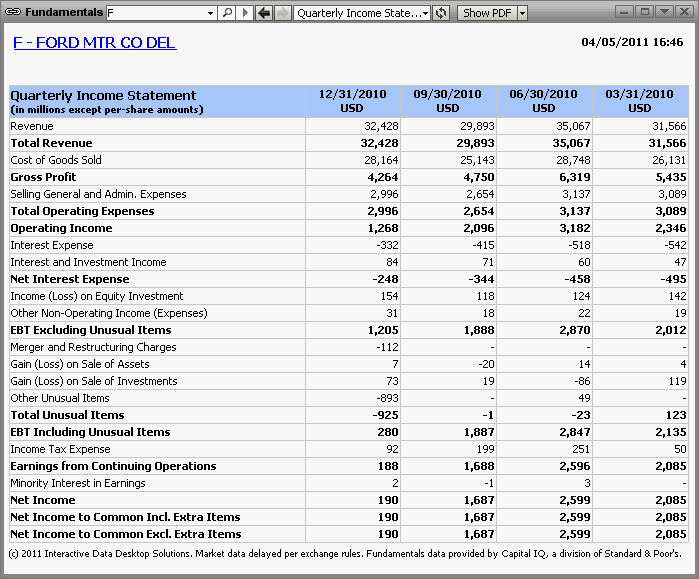Click Selling General and Admin. Expenses label
This screenshot has height=579, width=699.
tap(98, 194)
